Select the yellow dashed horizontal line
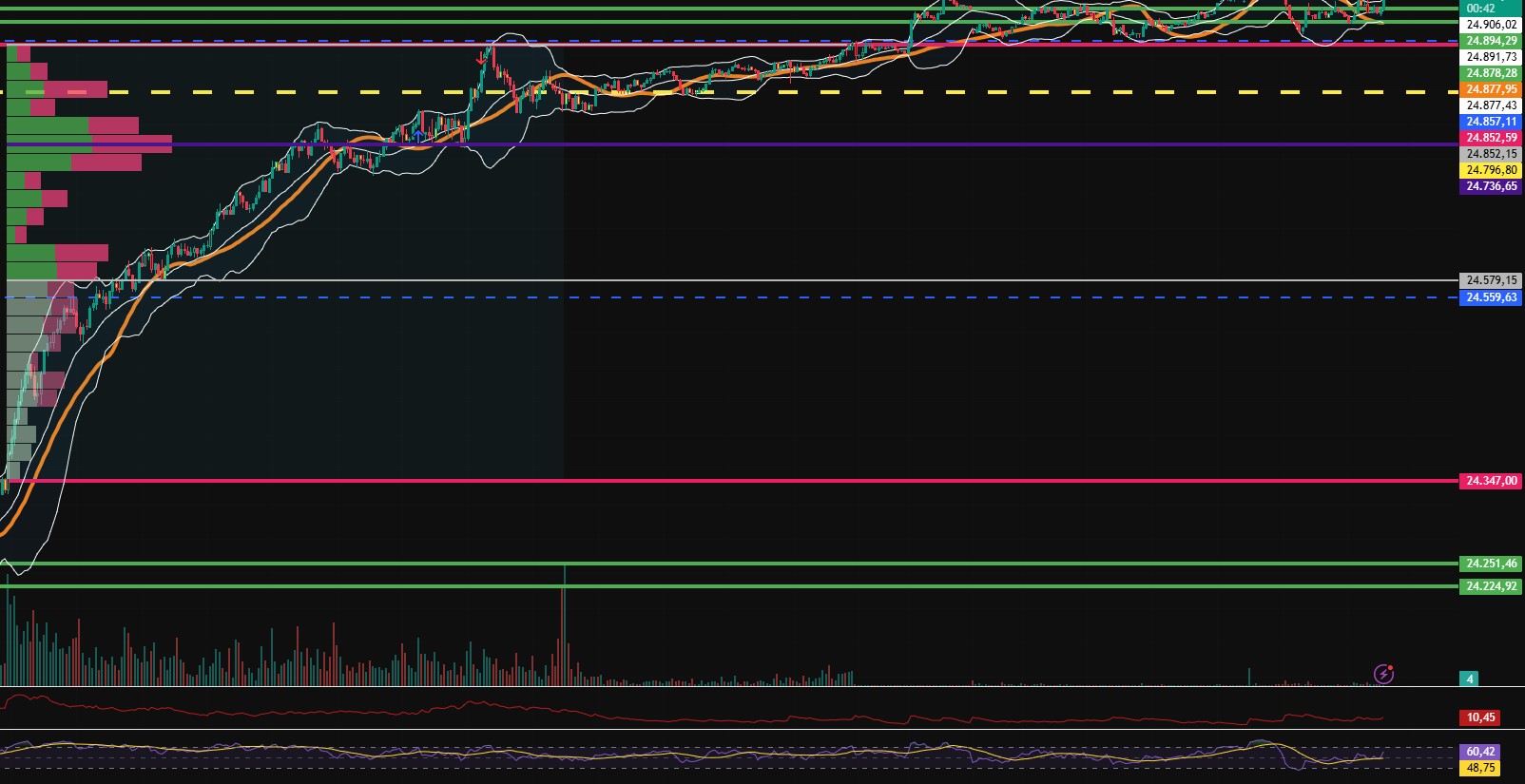This screenshot has width=1525, height=784. [x=761, y=92]
